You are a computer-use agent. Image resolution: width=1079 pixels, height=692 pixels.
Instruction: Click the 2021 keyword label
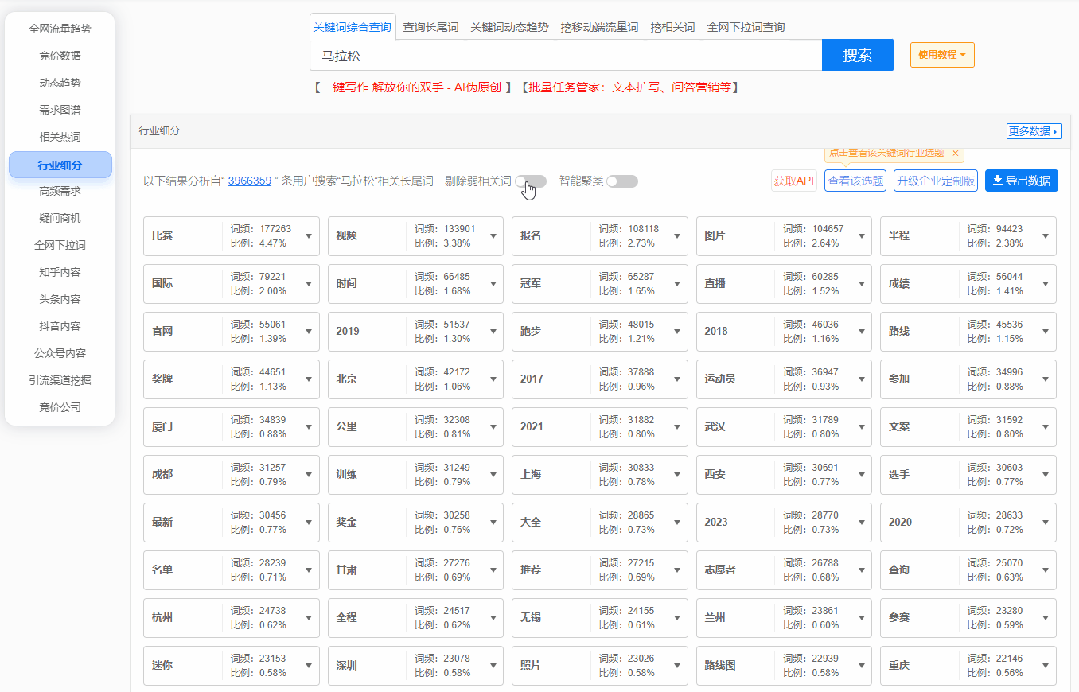click(531, 427)
